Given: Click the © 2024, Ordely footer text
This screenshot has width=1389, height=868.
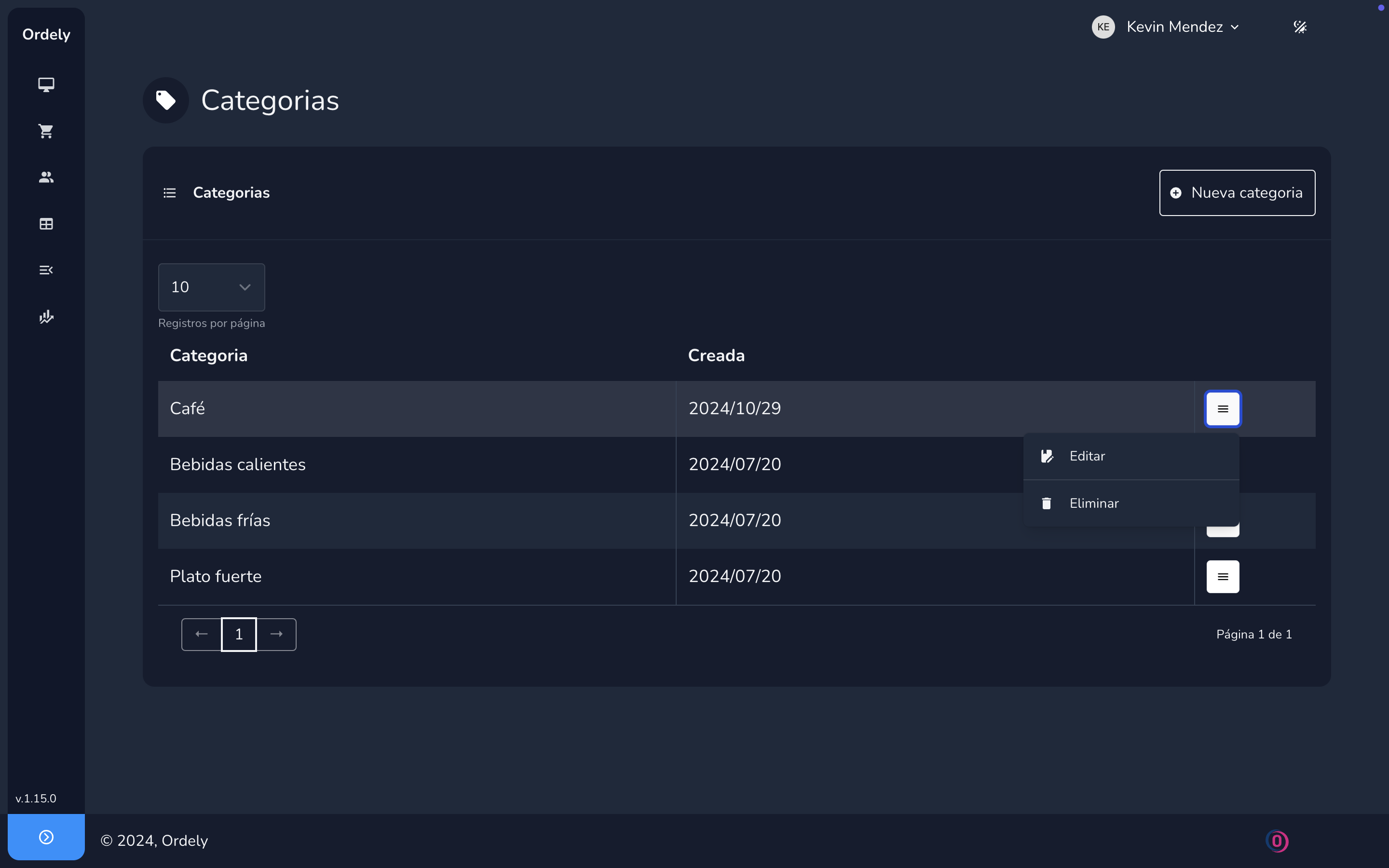Looking at the screenshot, I should tap(154, 841).
